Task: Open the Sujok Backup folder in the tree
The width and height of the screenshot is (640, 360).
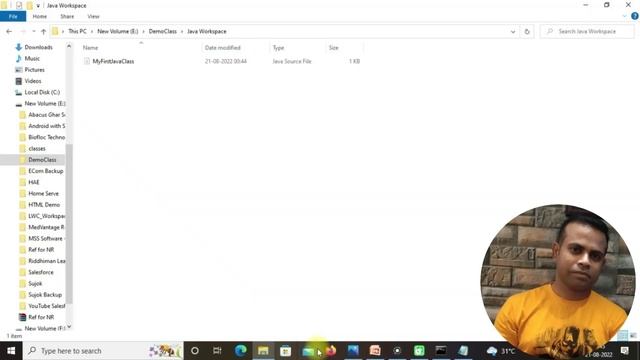Action: point(45,295)
